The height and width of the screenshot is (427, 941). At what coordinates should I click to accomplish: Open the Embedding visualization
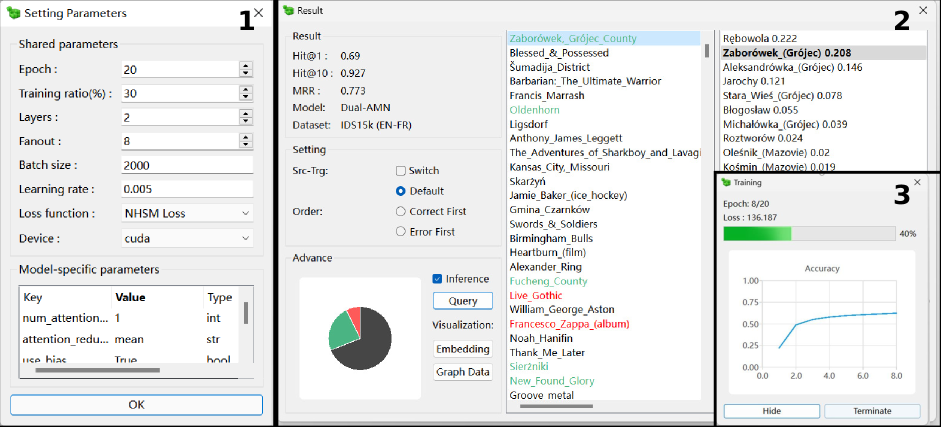coord(462,349)
